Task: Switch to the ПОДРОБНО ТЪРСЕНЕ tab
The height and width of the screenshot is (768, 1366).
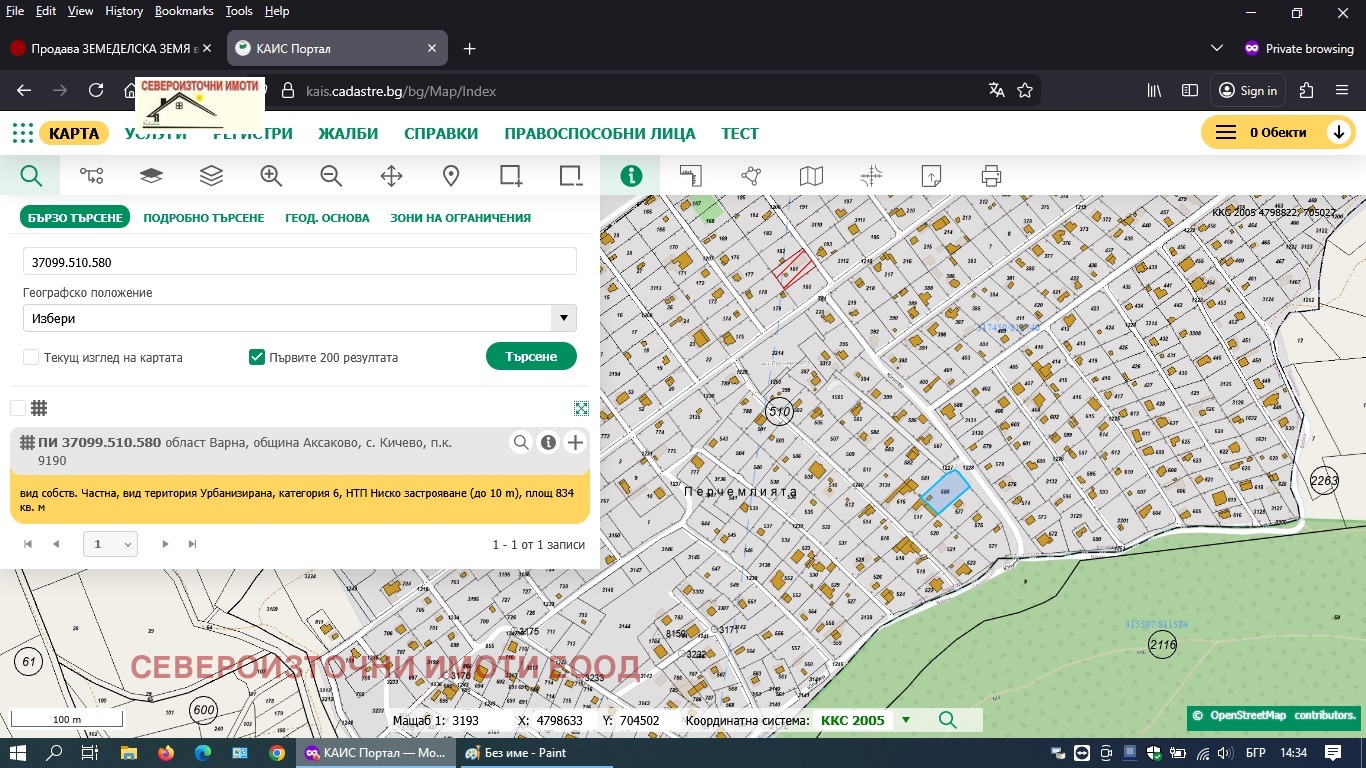Action: click(203, 217)
